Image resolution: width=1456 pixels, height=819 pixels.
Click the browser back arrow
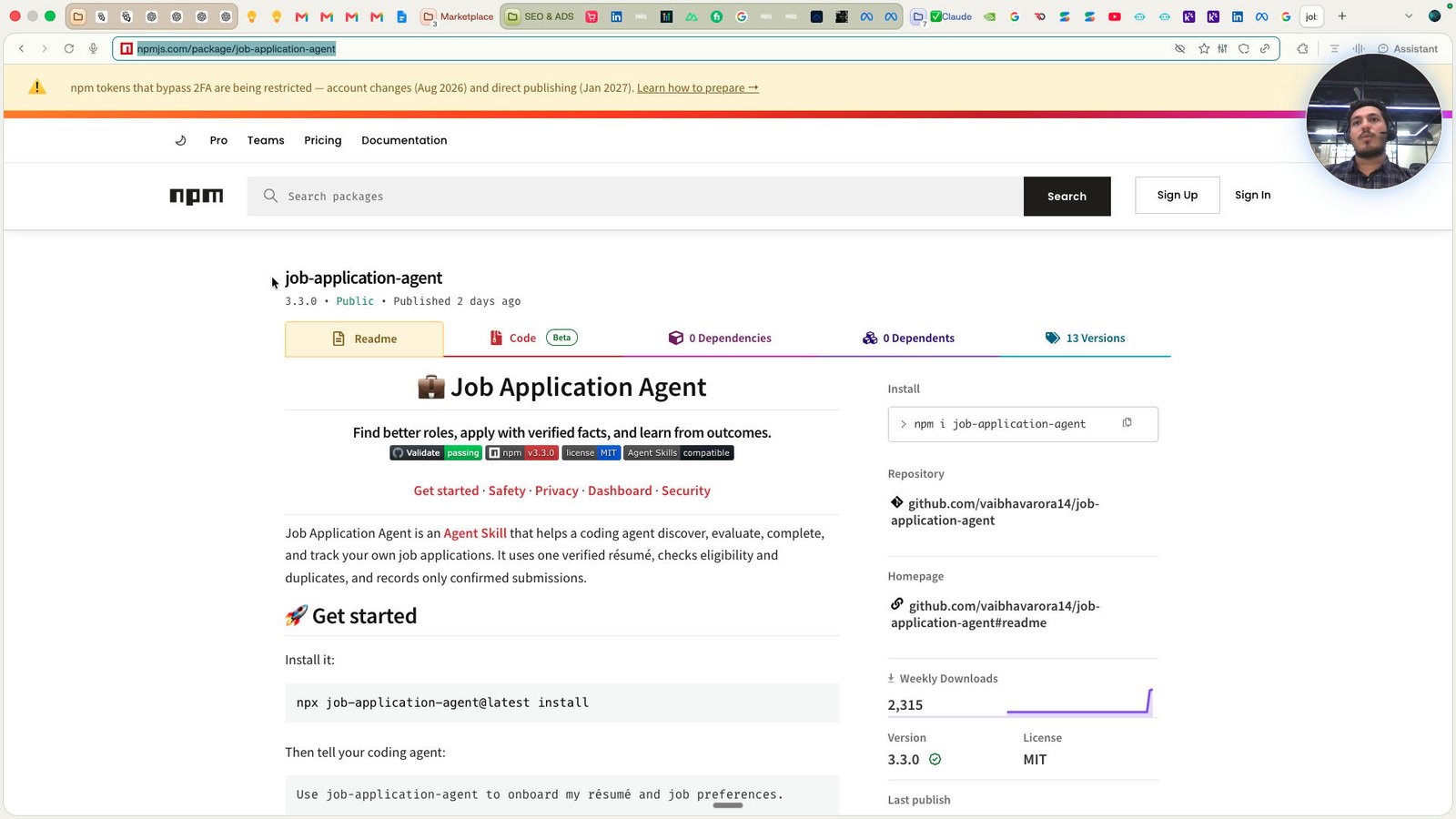coord(22,49)
